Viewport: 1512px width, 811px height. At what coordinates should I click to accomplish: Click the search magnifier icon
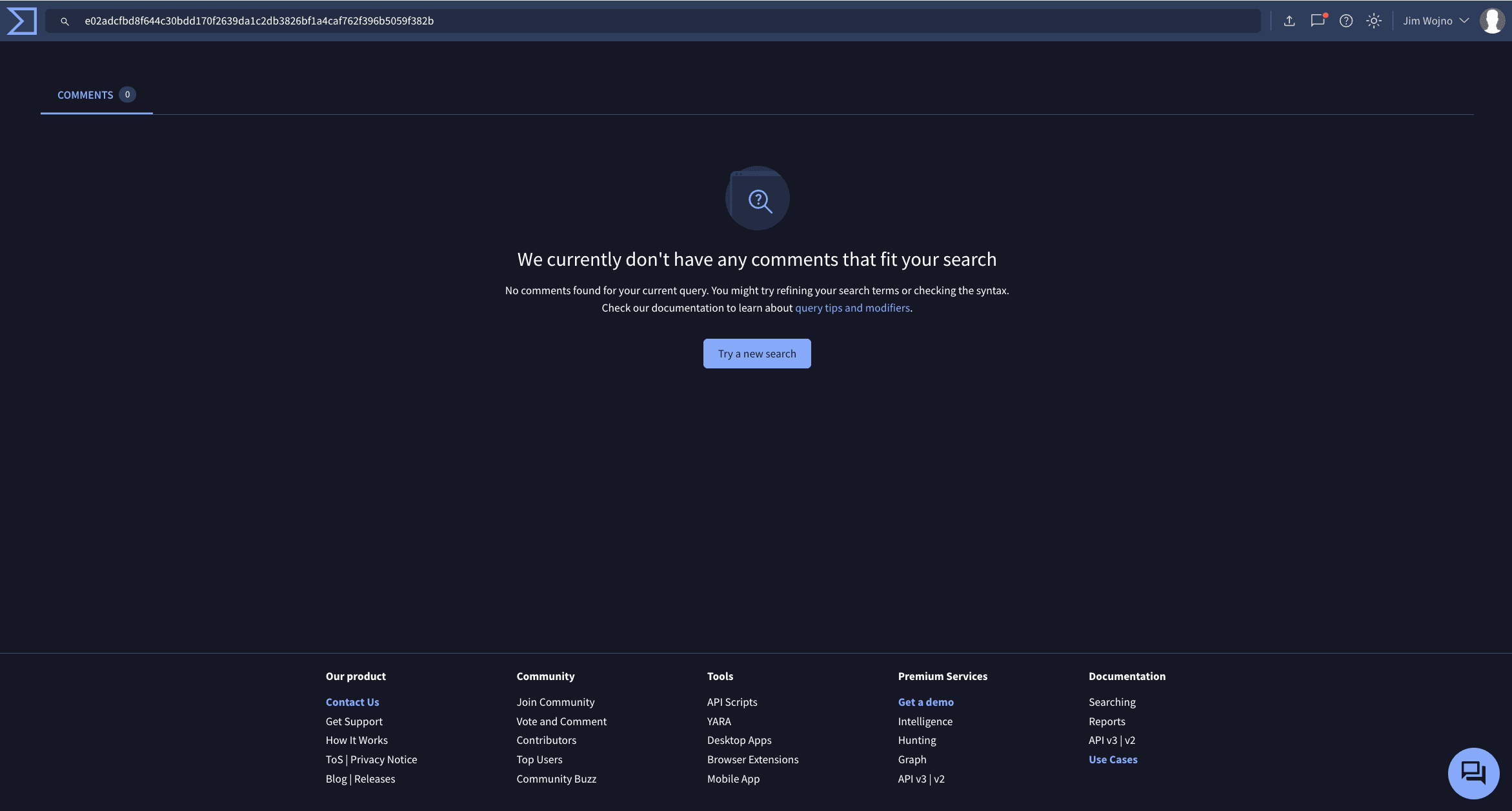tap(65, 21)
